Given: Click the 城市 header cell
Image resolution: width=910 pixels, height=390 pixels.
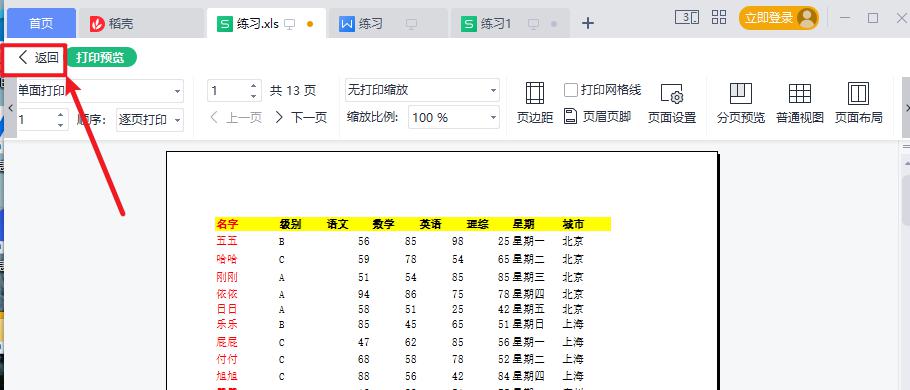Looking at the screenshot, I should point(573,224).
